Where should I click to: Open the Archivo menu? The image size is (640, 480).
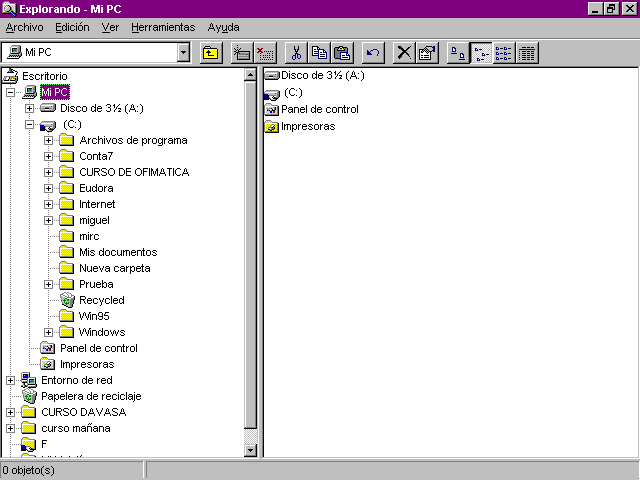pos(24,27)
